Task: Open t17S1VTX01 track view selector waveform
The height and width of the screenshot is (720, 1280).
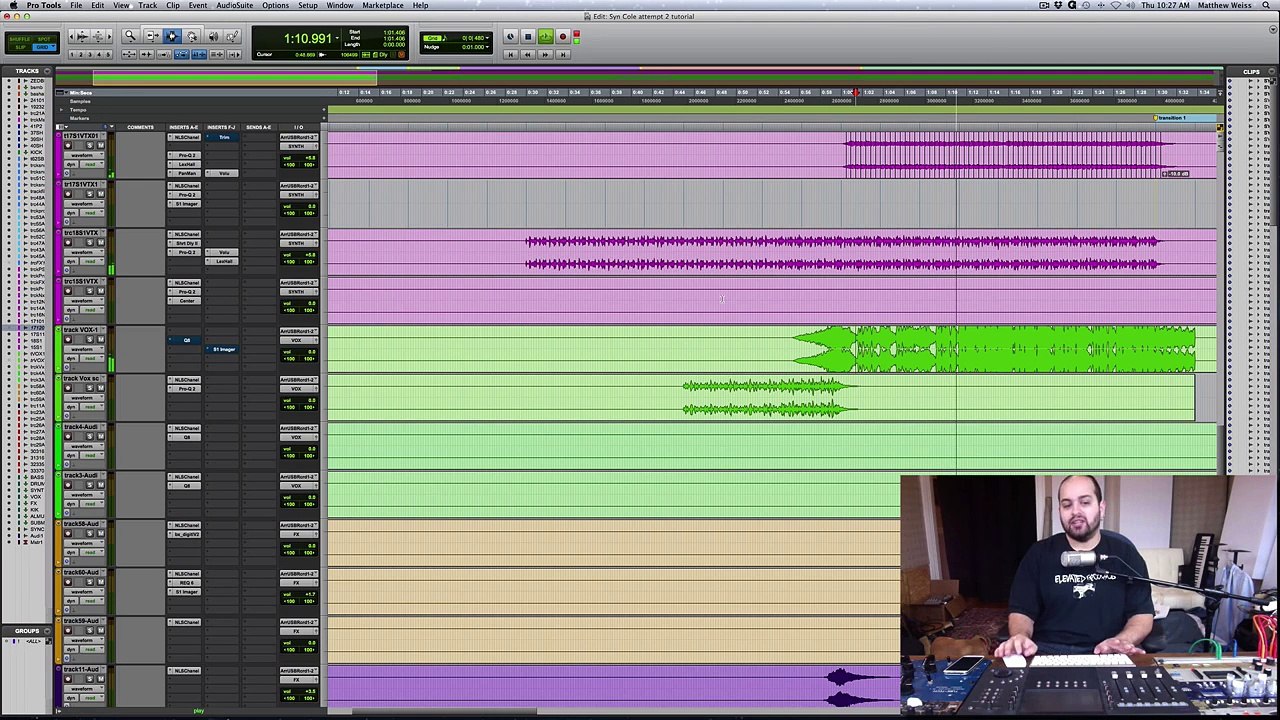Action: click(x=84, y=155)
